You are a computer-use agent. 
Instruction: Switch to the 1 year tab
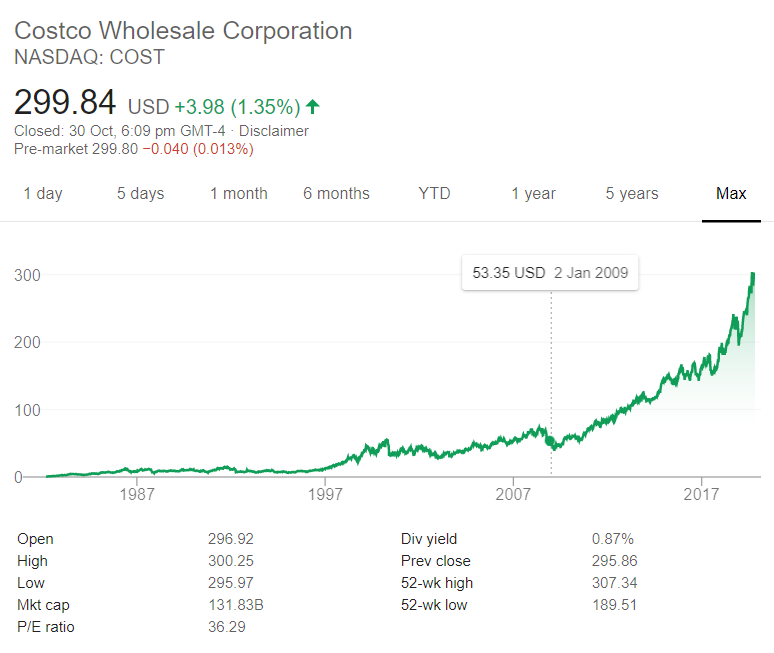[x=533, y=194]
